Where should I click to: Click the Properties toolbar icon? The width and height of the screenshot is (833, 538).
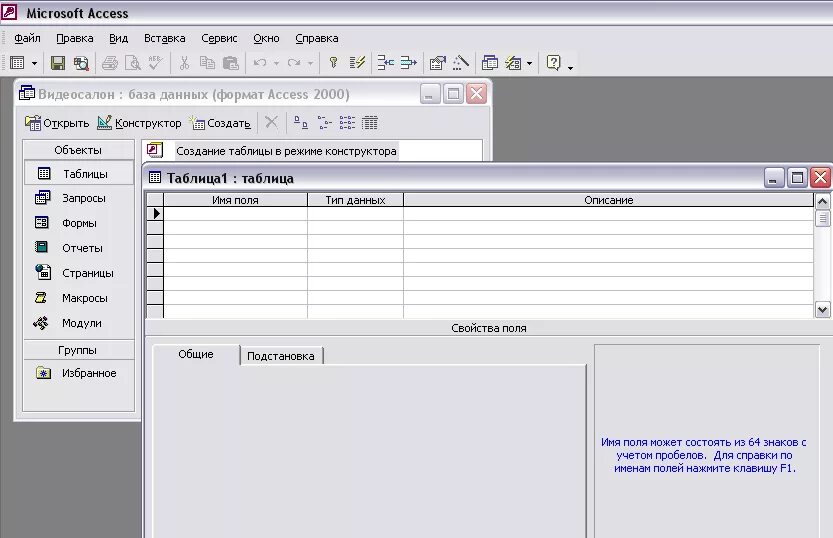pyautogui.click(x=437, y=63)
